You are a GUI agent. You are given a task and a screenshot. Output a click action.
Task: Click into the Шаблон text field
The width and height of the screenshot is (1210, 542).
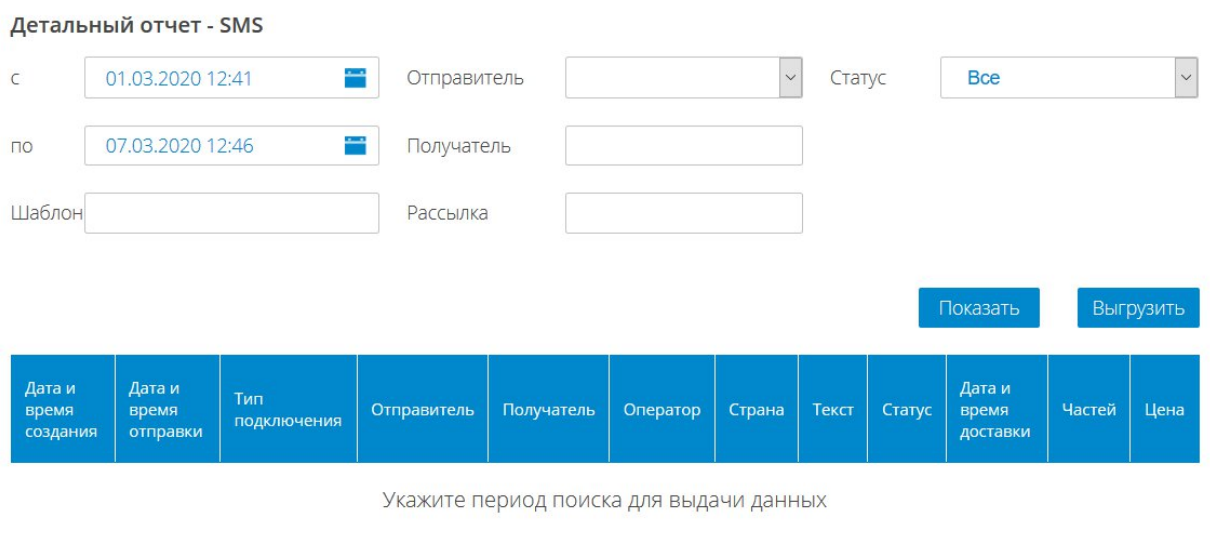[231, 213]
